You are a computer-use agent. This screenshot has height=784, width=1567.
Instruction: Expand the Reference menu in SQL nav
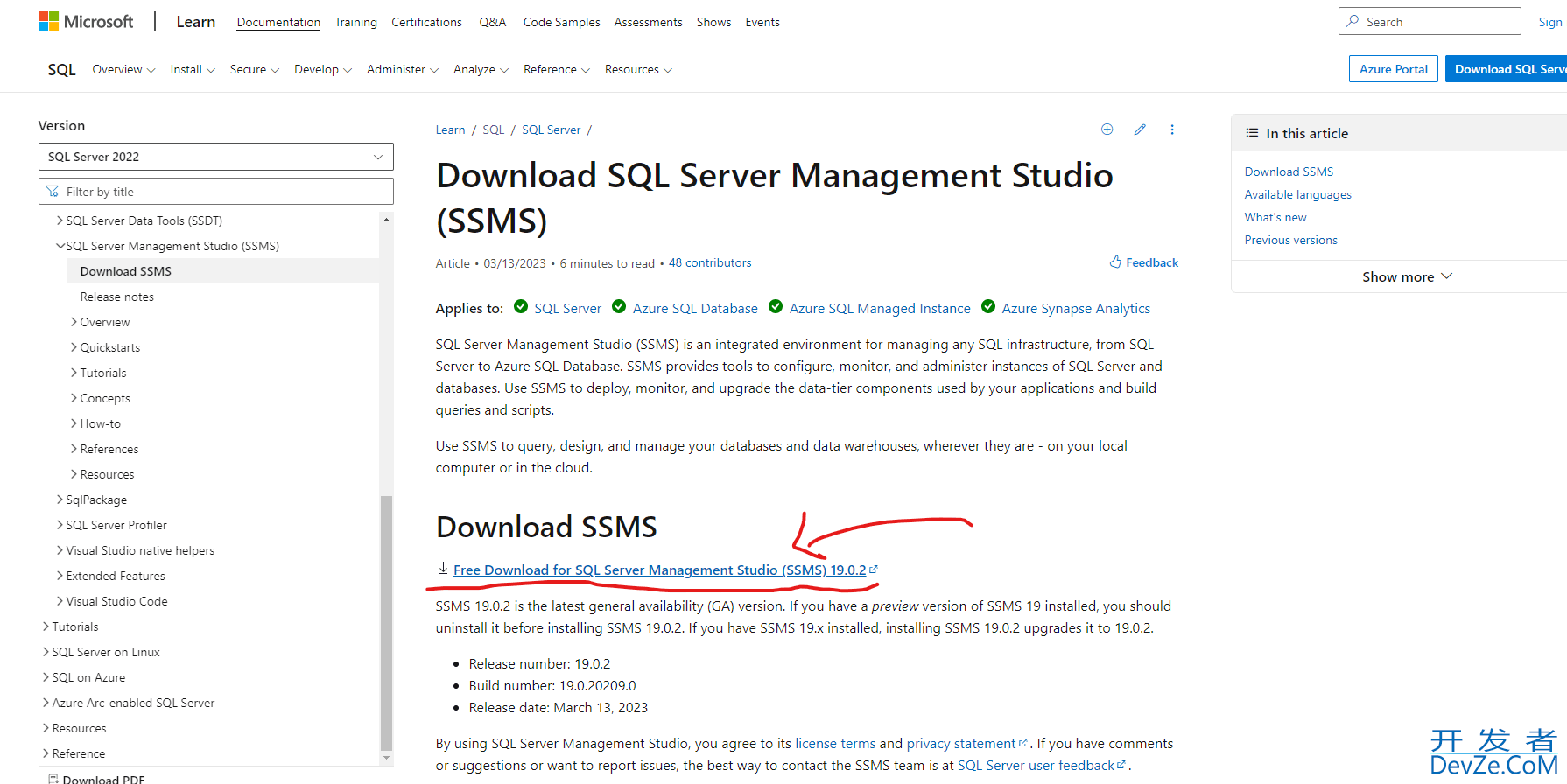coord(557,69)
